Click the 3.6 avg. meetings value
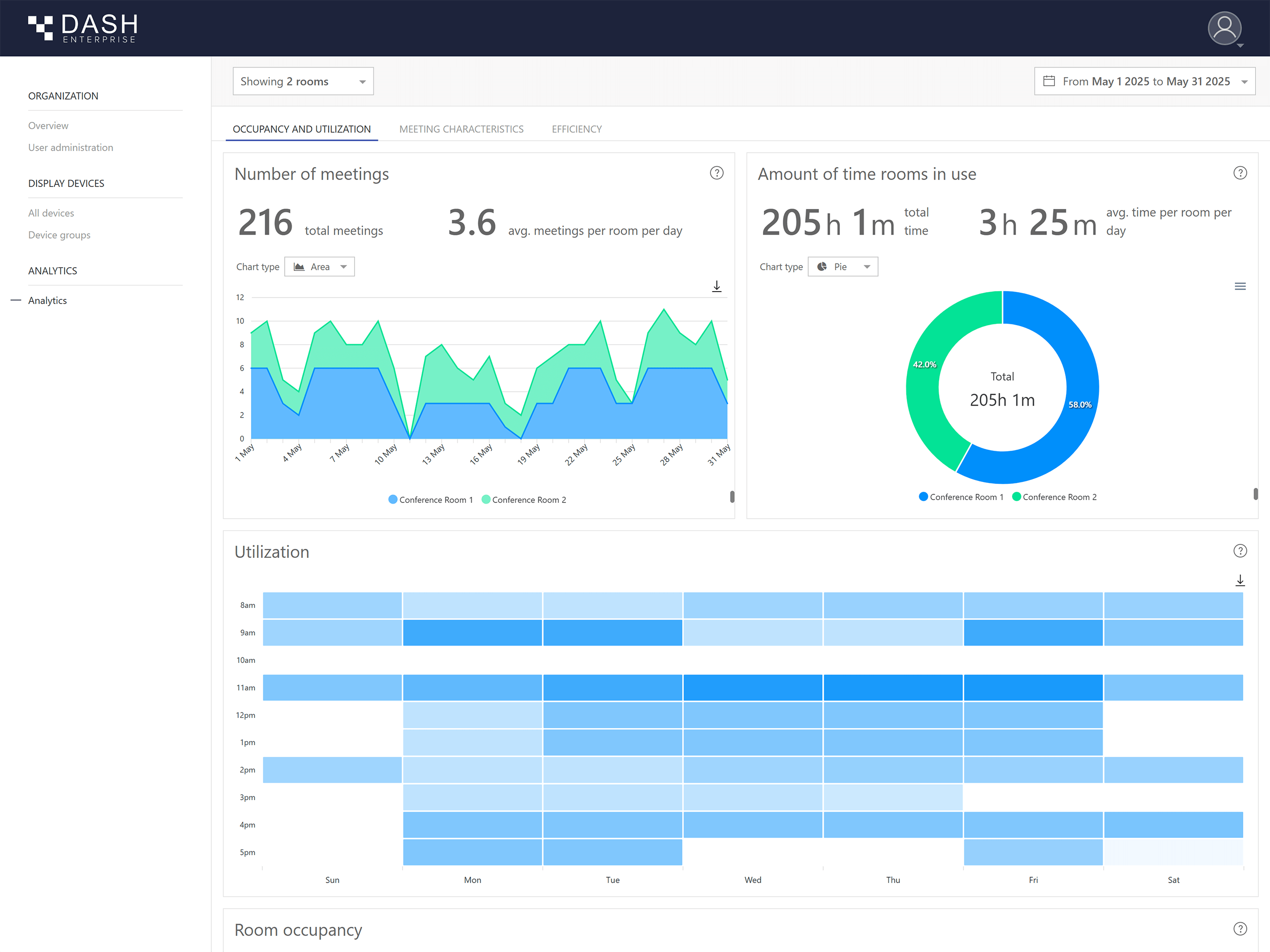The image size is (1270, 952). pos(472,223)
